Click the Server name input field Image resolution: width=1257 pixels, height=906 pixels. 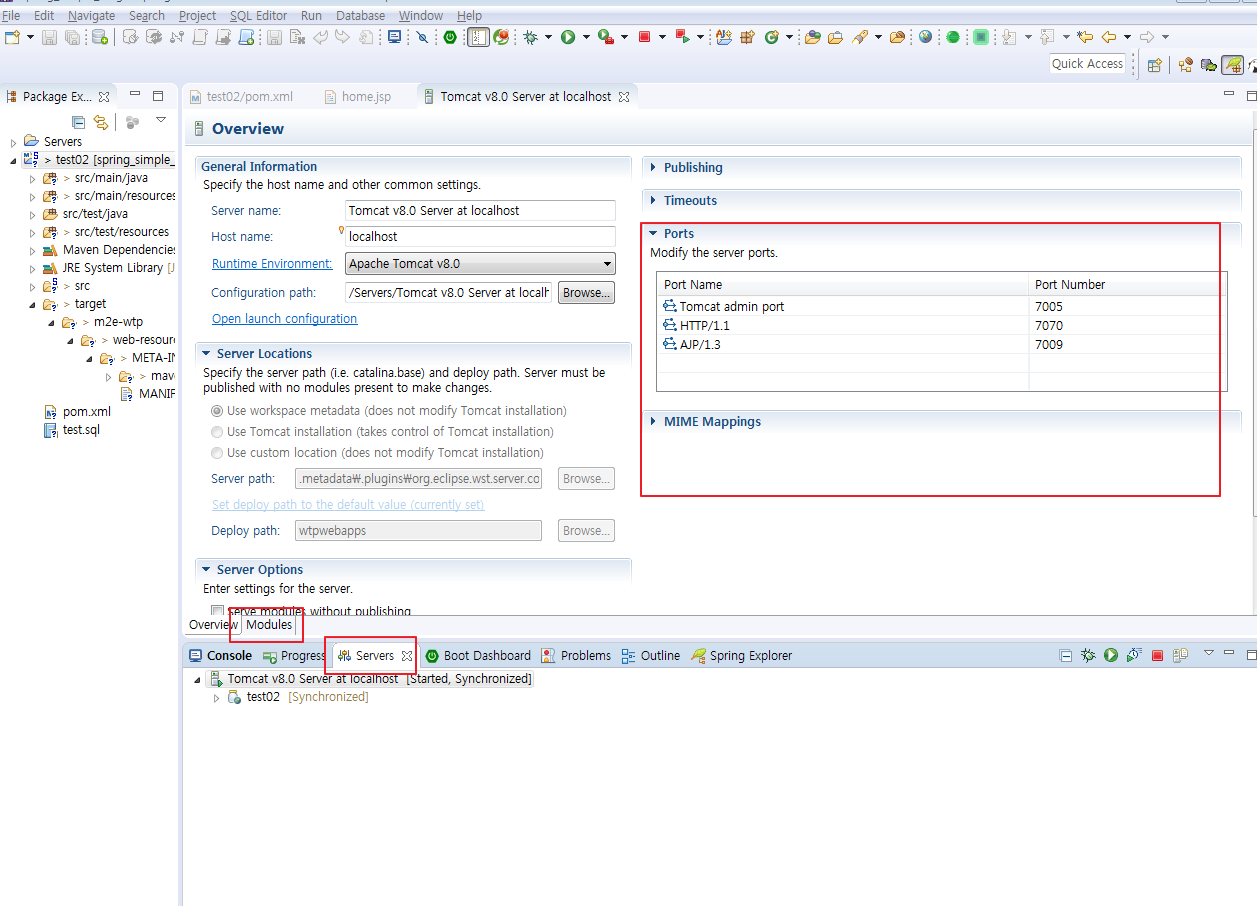[480, 211]
